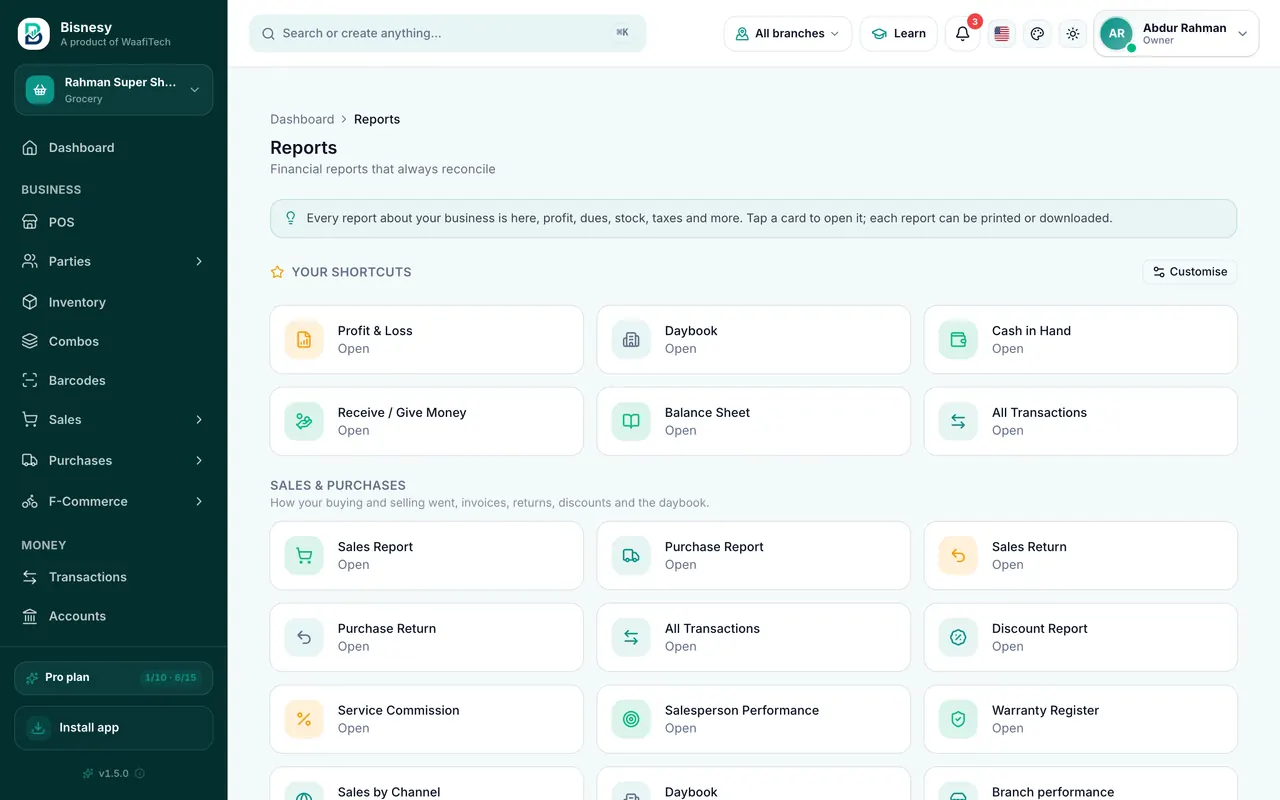1280x800 pixels.
Task: Open the Abdur Rahman account menu
Action: (x=1176, y=34)
